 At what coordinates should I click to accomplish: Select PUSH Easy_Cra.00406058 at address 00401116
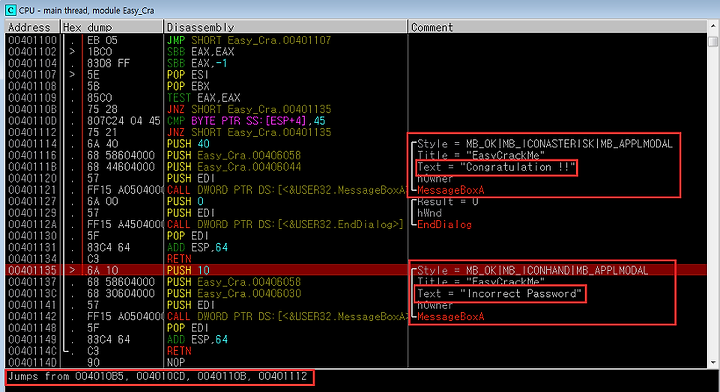233,155
